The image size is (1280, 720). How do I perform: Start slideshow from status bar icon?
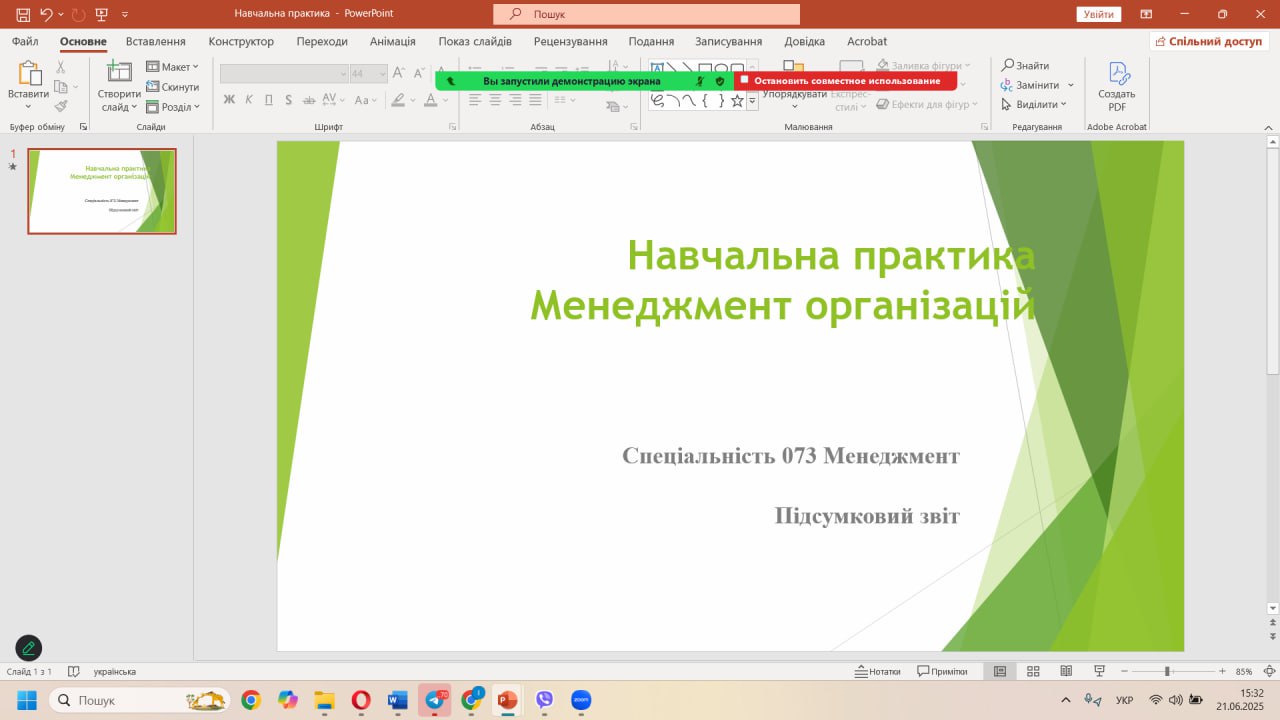point(1099,671)
